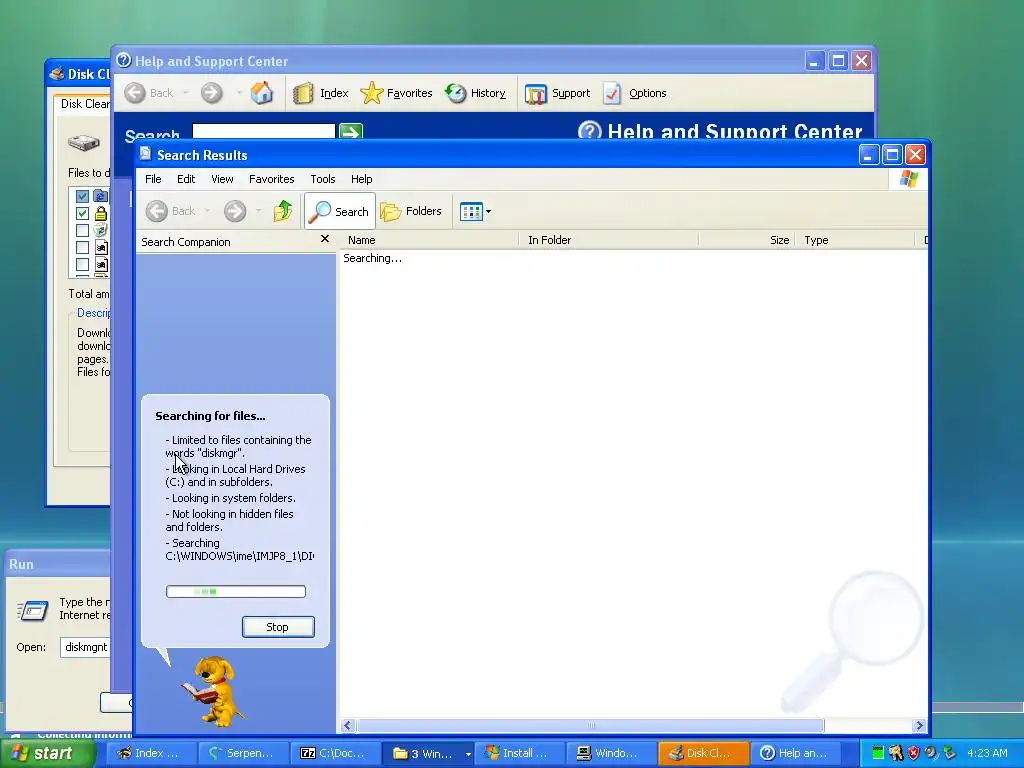Screen dimensions: 1024x768
Task: Close the Search Companion pane
Action: tap(325, 239)
